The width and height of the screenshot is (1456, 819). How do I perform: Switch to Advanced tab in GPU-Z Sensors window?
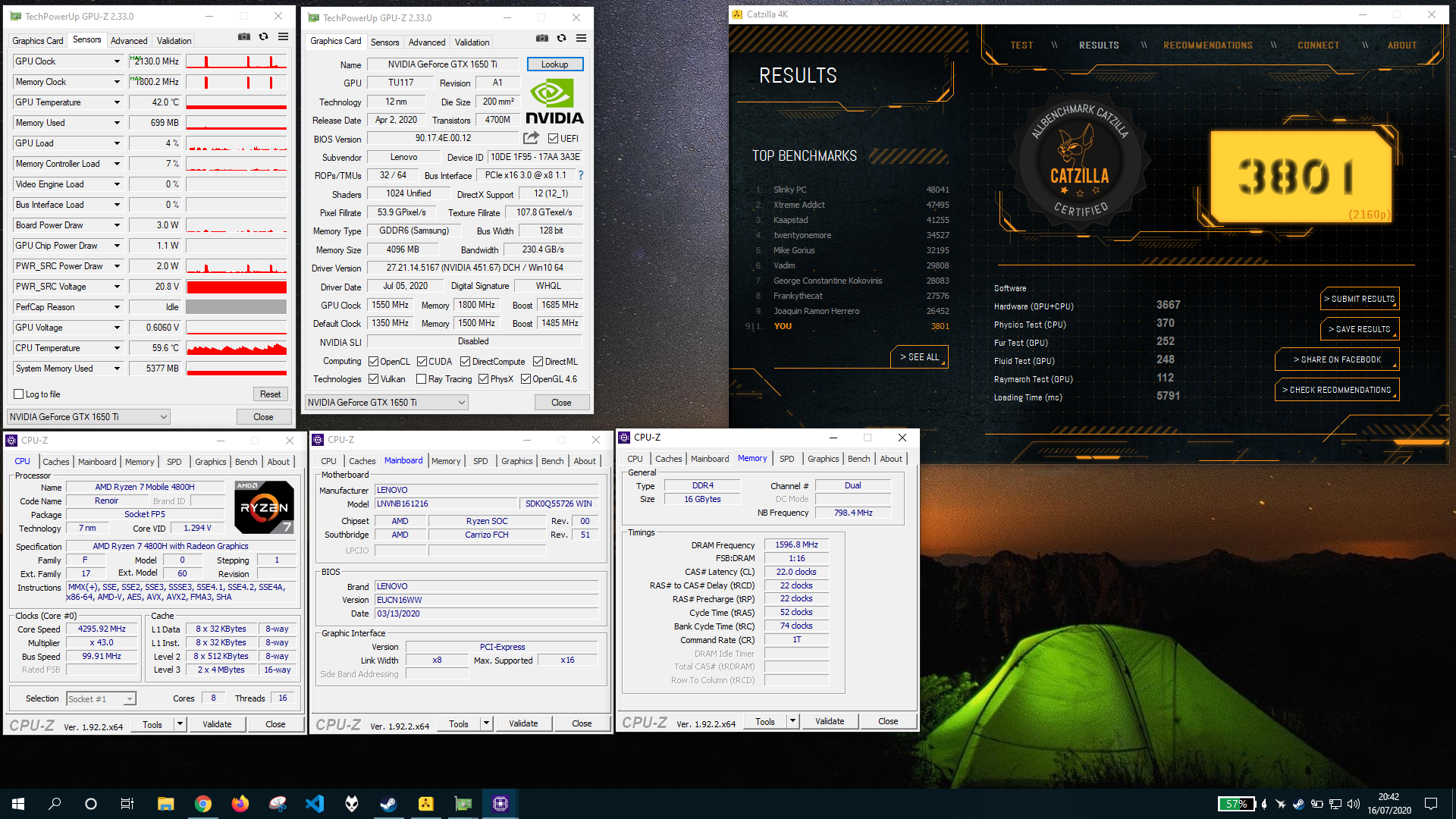129,41
